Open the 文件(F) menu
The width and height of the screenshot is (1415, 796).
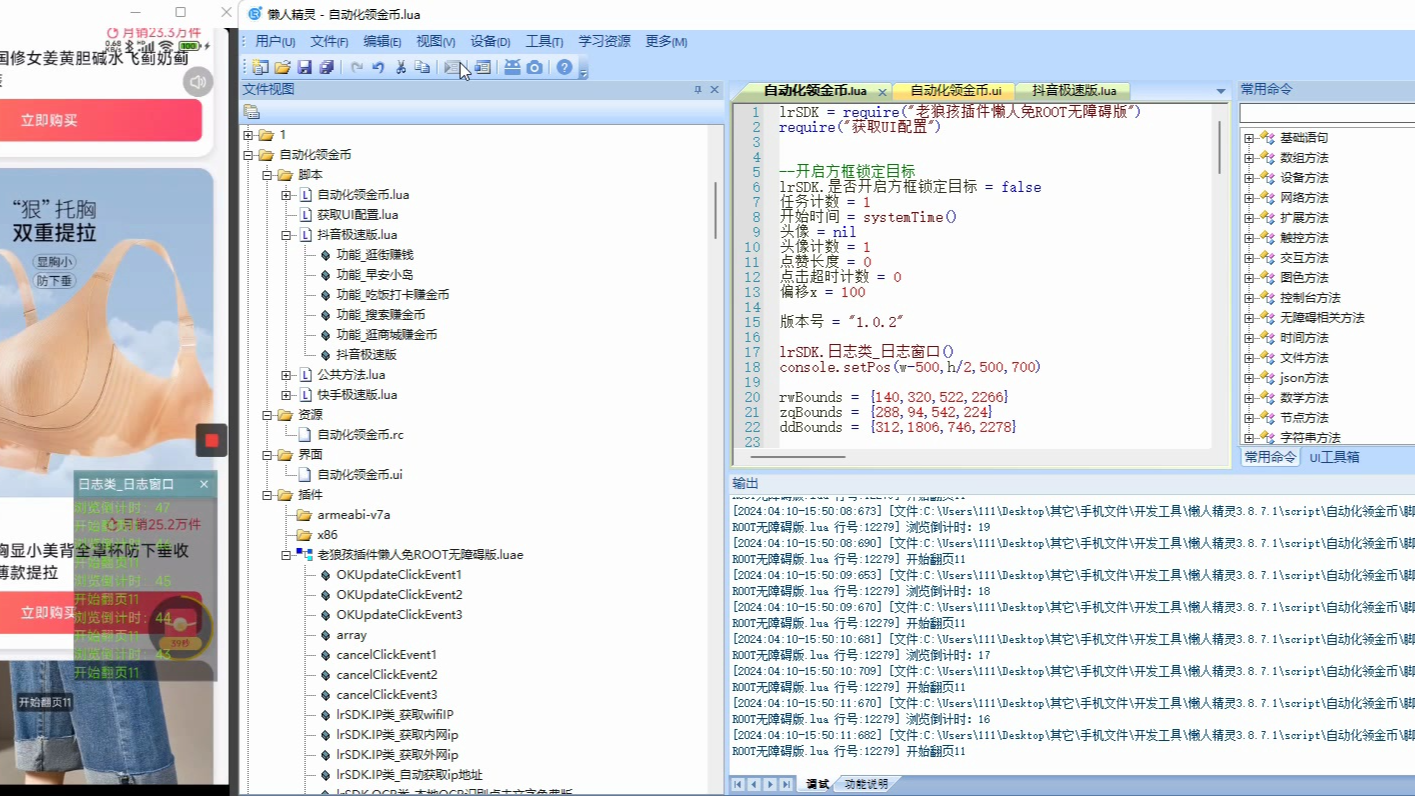click(329, 42)
